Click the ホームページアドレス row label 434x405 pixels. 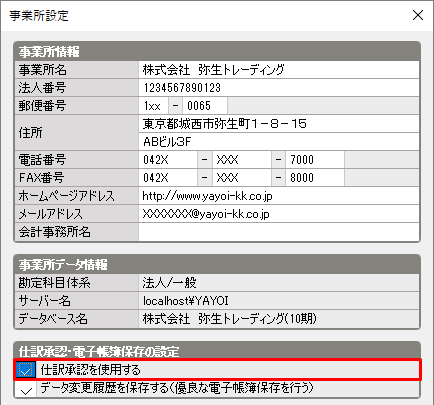click(77, 196)
